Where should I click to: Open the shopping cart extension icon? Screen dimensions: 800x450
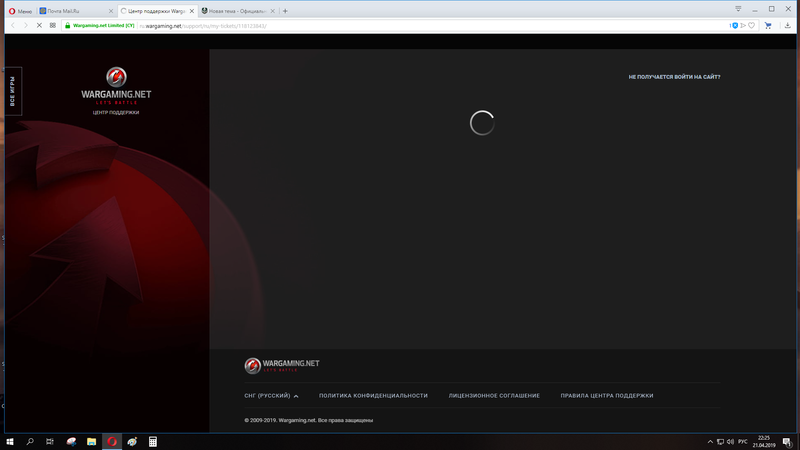tap(768, 26)
